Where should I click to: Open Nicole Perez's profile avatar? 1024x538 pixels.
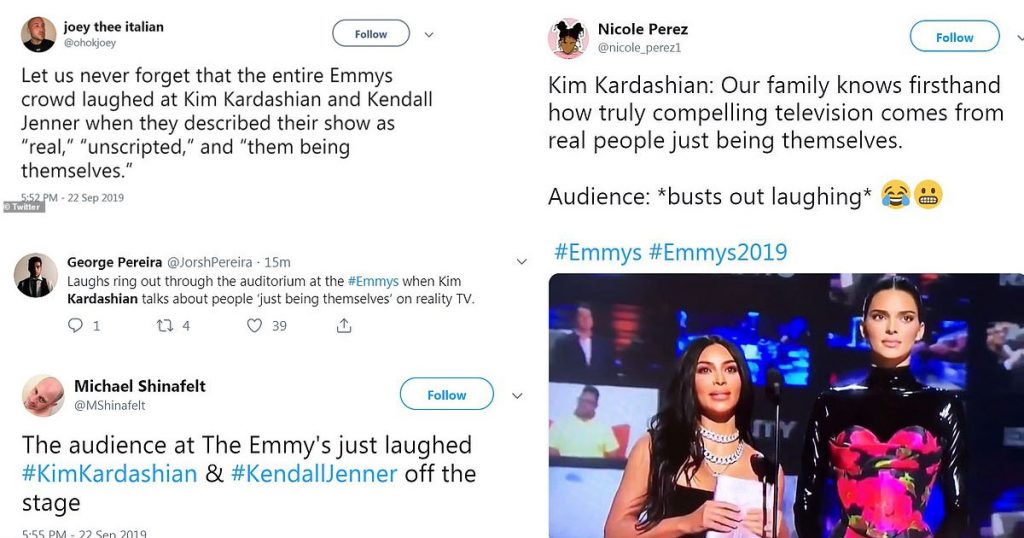(568, 38)
